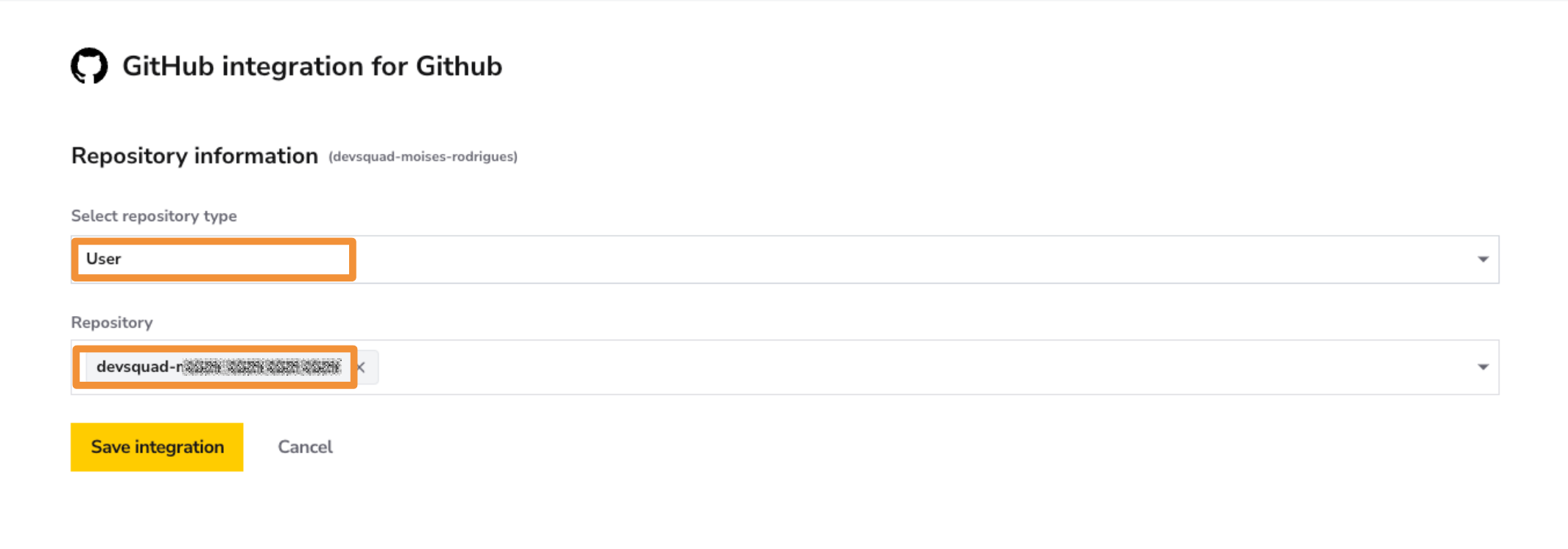Click the Repository field label
Viewport: 1568px width, 549px height.
point(112,322)
